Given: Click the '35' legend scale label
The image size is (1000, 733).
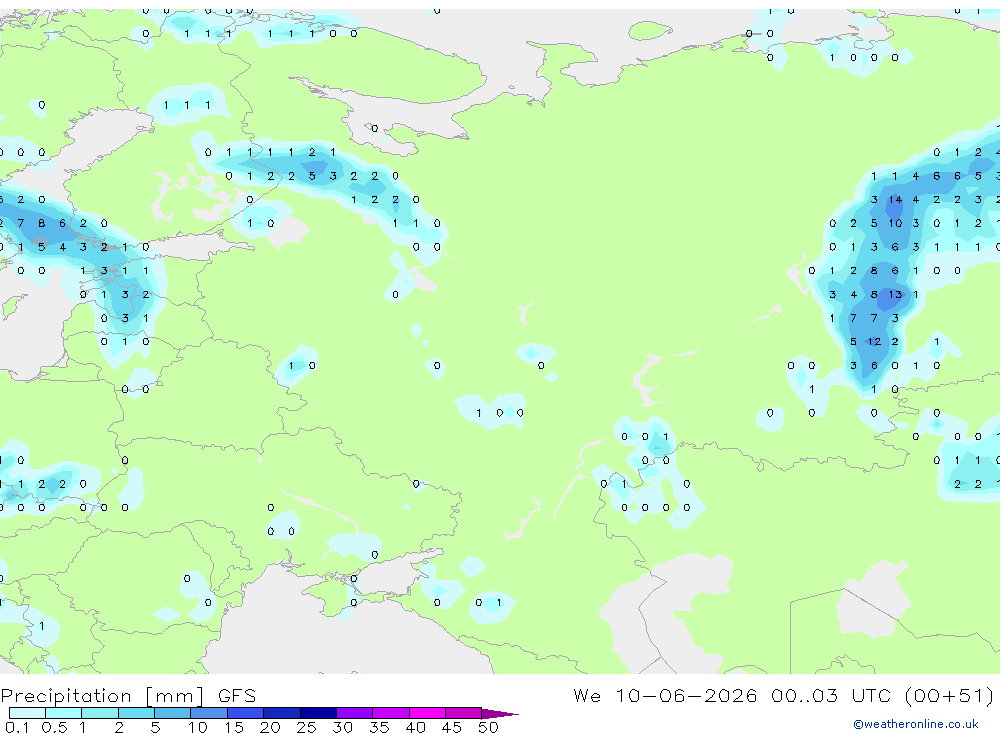Looking at the screenshot, I should (379, 727).
